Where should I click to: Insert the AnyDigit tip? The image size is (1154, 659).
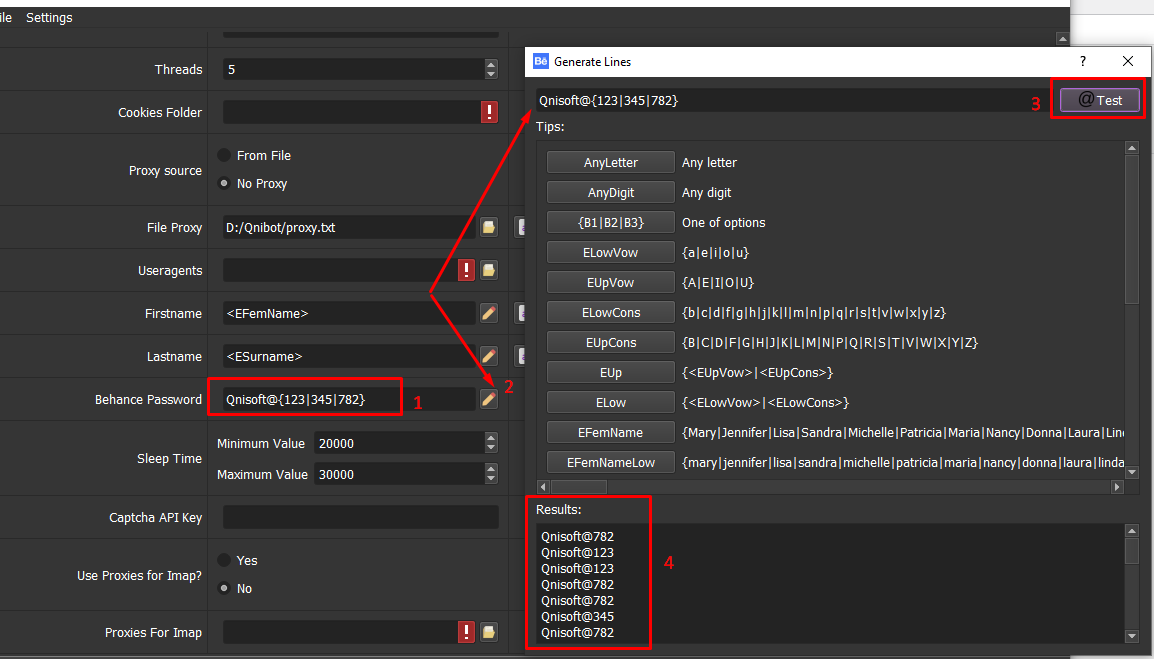611,193
